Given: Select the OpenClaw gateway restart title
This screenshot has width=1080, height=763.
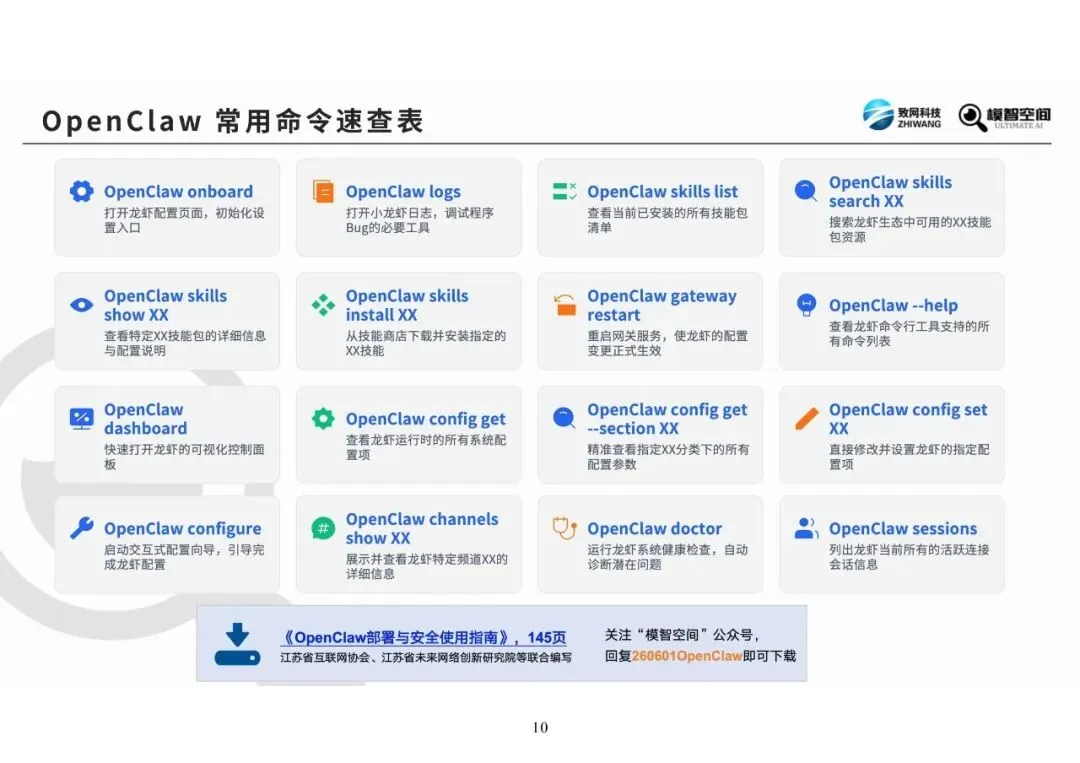Looking at the screenshot, I should [662, 305].
